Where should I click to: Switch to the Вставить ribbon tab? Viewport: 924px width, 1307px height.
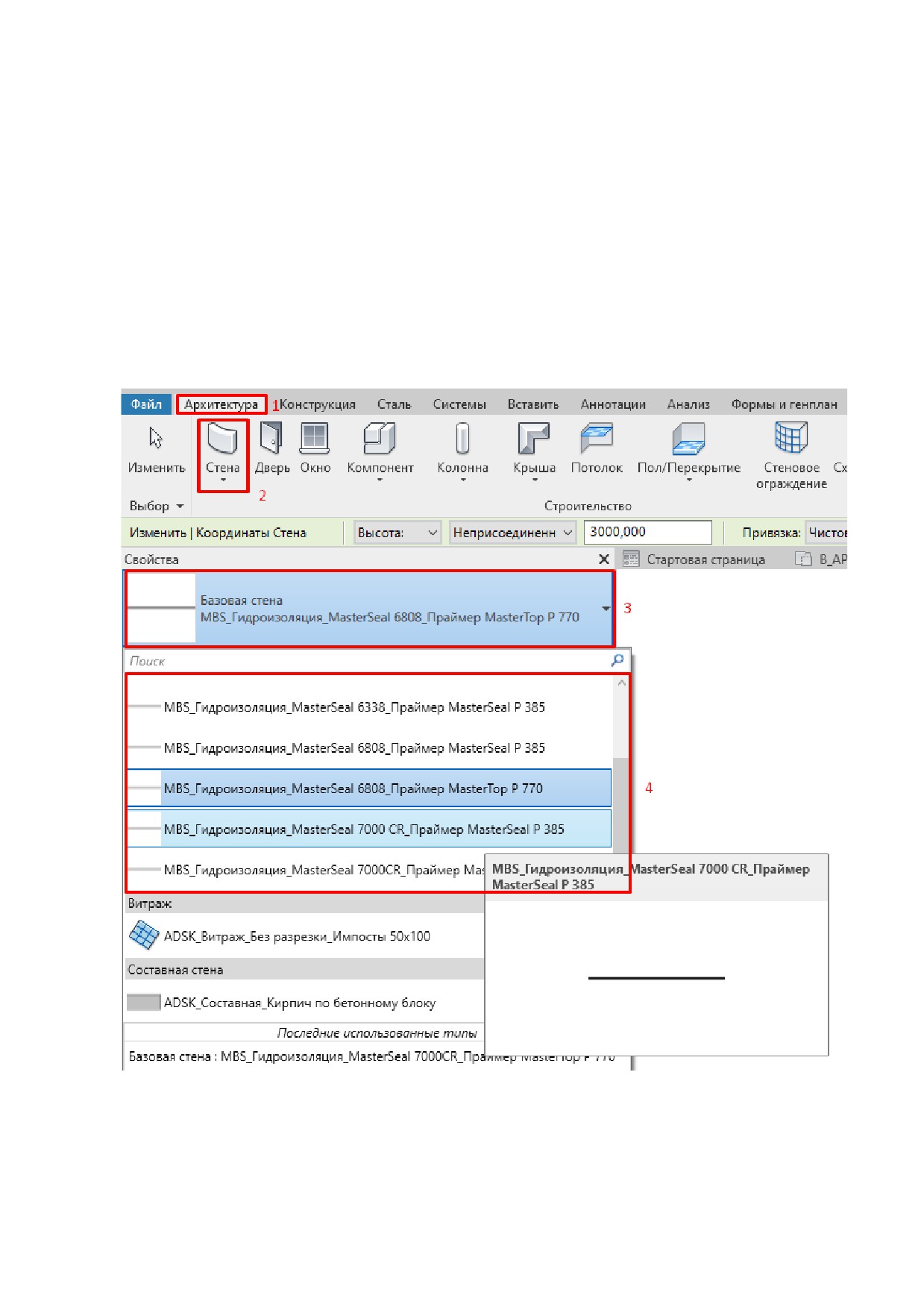click(533, 404)
